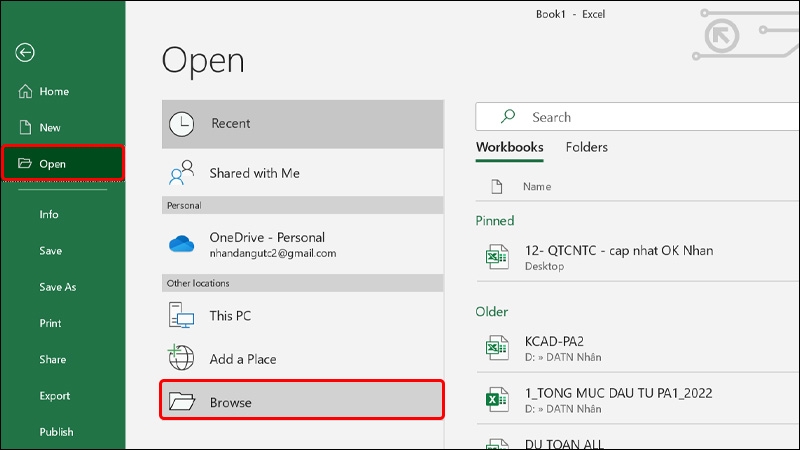The width and height of the screenshot is (800, 450).
Task: Click the OneDrive cloud icon
Action: (182, 244)
